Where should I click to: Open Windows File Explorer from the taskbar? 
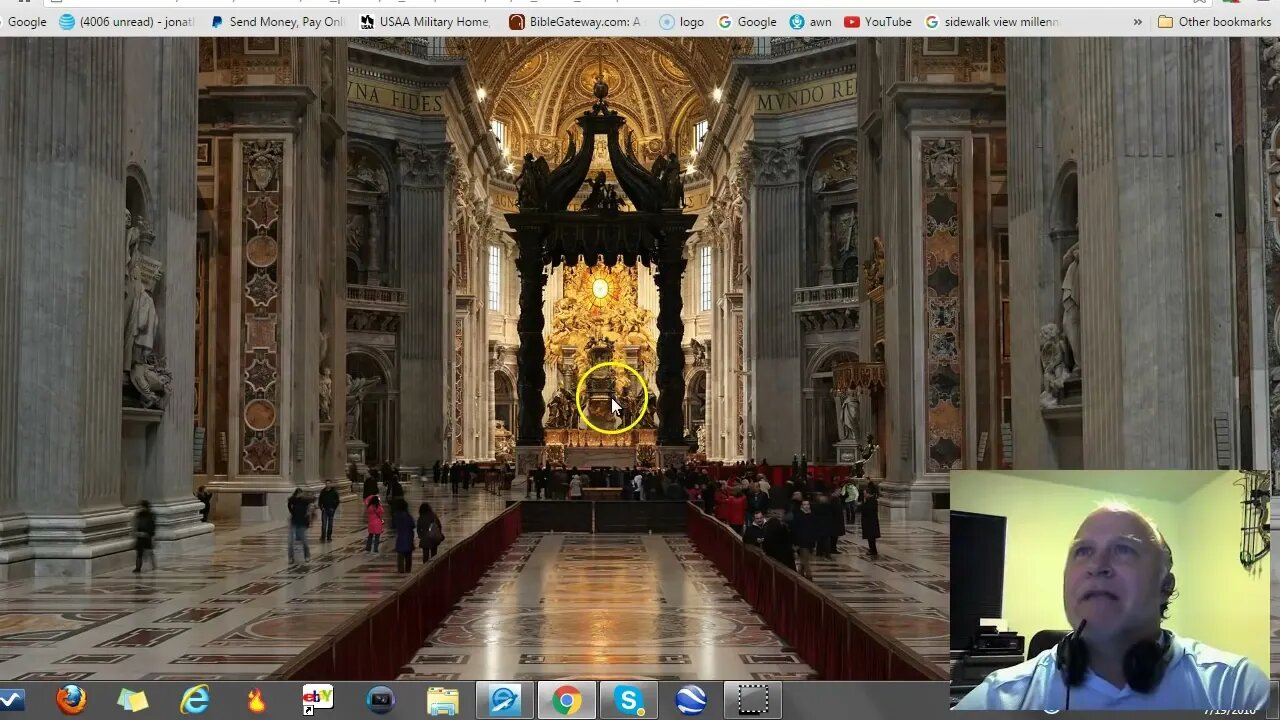point(442,700)
